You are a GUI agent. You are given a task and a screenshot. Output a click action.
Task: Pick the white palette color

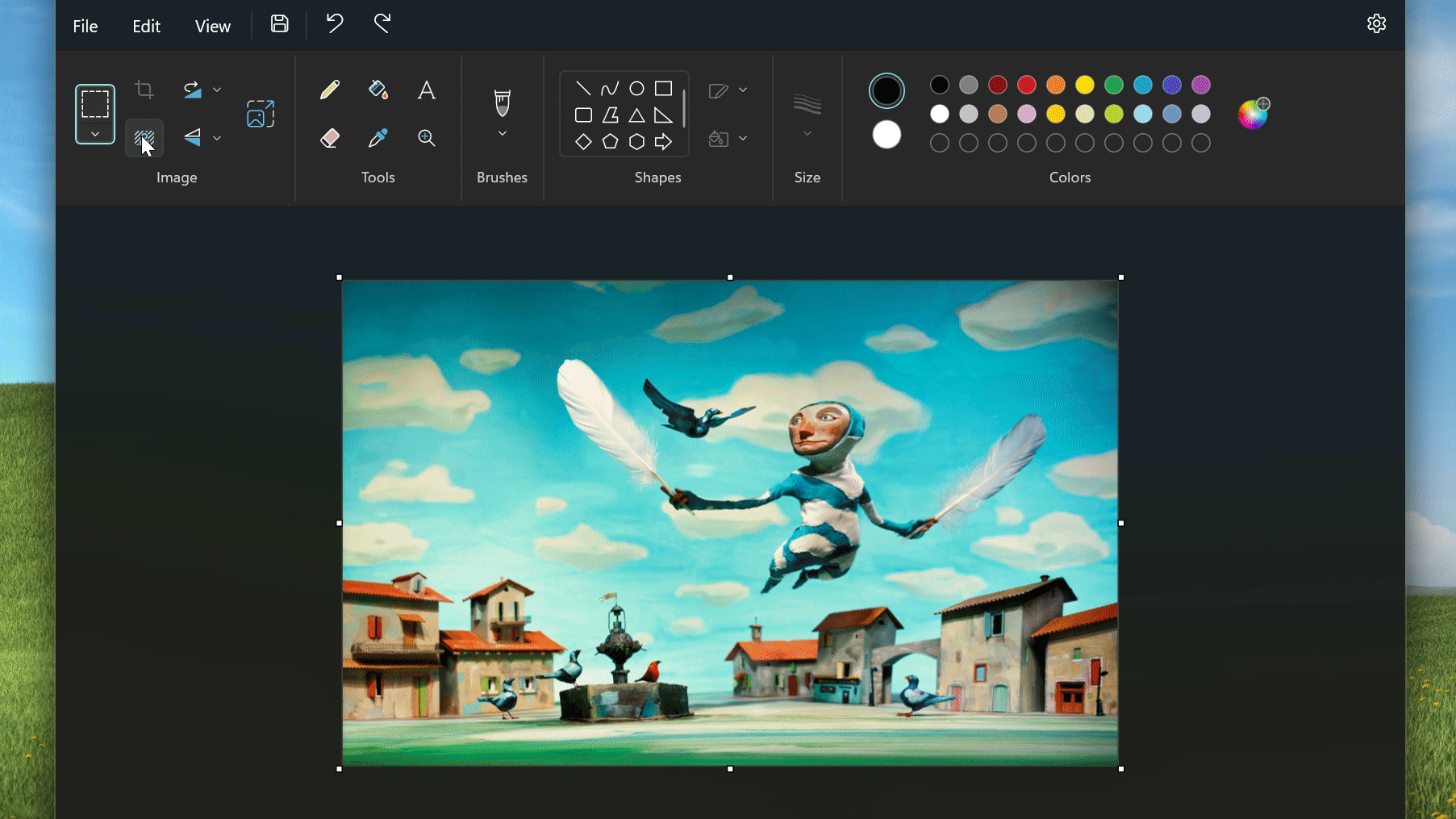(940, 114)
